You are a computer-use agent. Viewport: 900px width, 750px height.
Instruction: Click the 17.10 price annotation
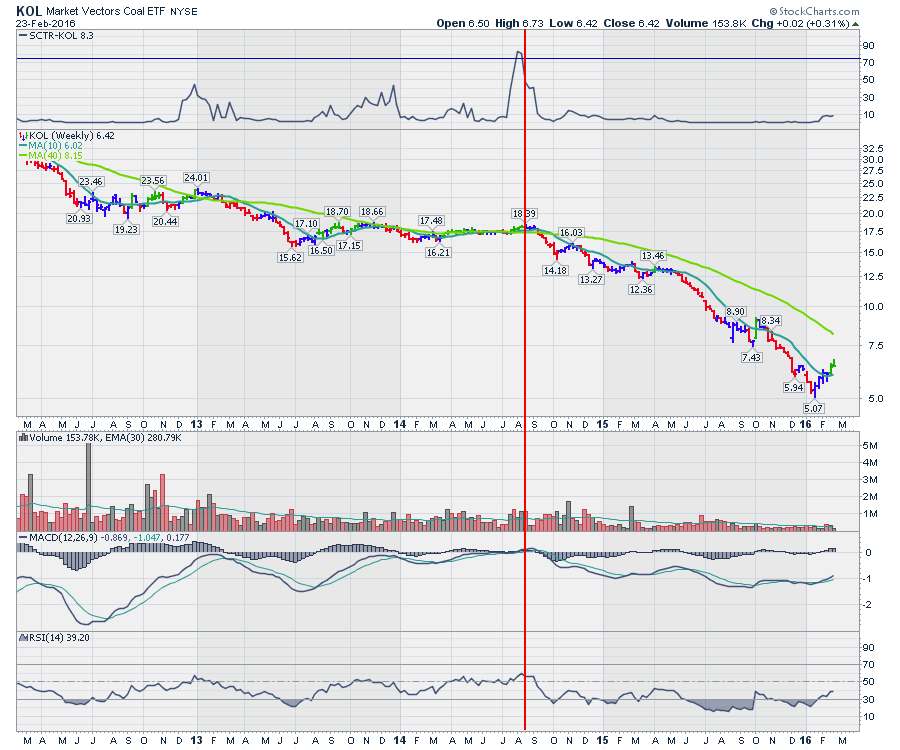306,223
